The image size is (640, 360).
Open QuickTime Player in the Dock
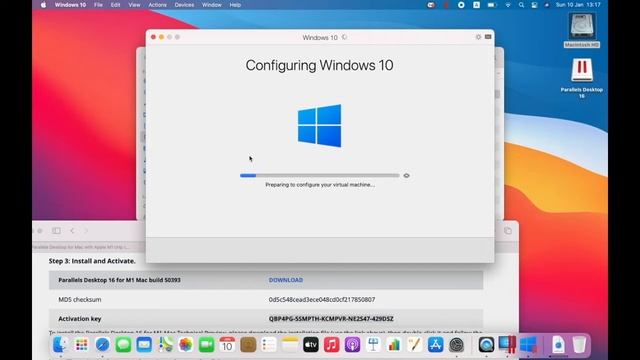(486, 345)
